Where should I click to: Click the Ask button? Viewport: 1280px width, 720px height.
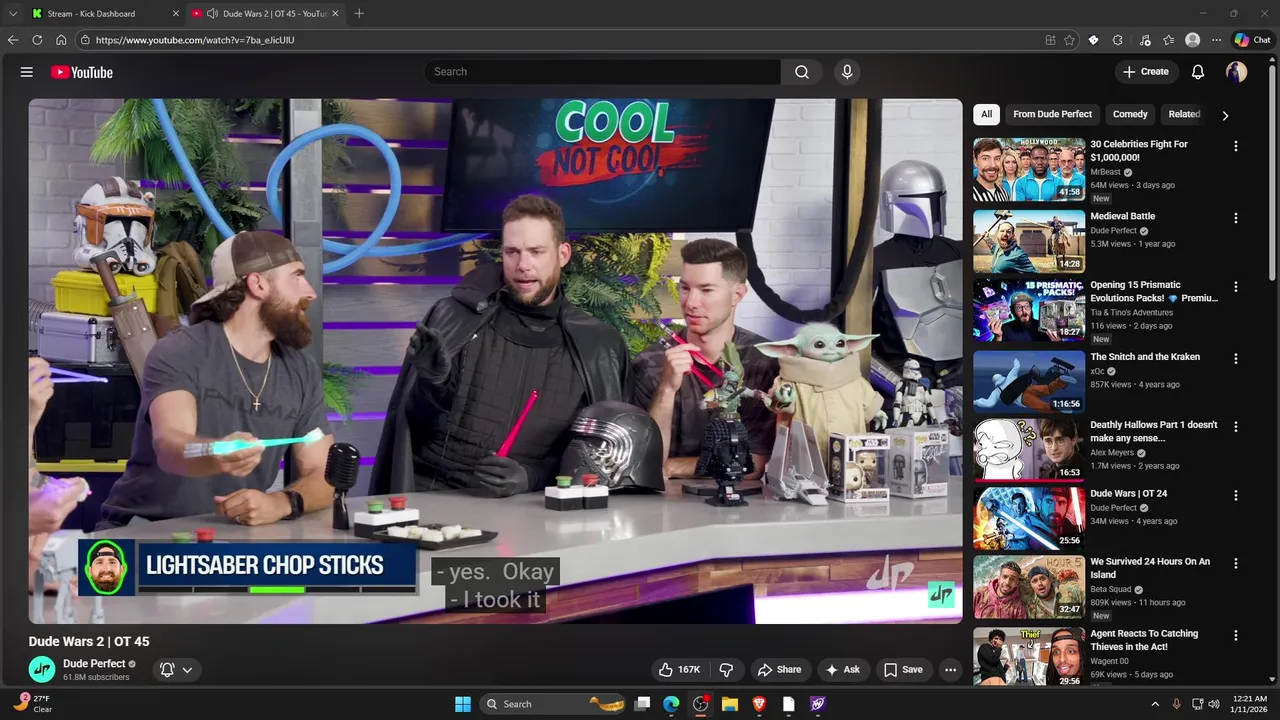click(x=842, y=670)
